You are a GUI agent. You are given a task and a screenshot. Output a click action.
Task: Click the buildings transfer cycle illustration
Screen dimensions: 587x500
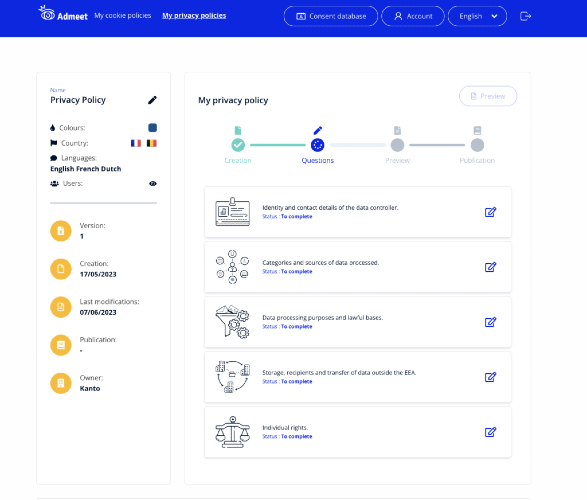coord(232,377)
